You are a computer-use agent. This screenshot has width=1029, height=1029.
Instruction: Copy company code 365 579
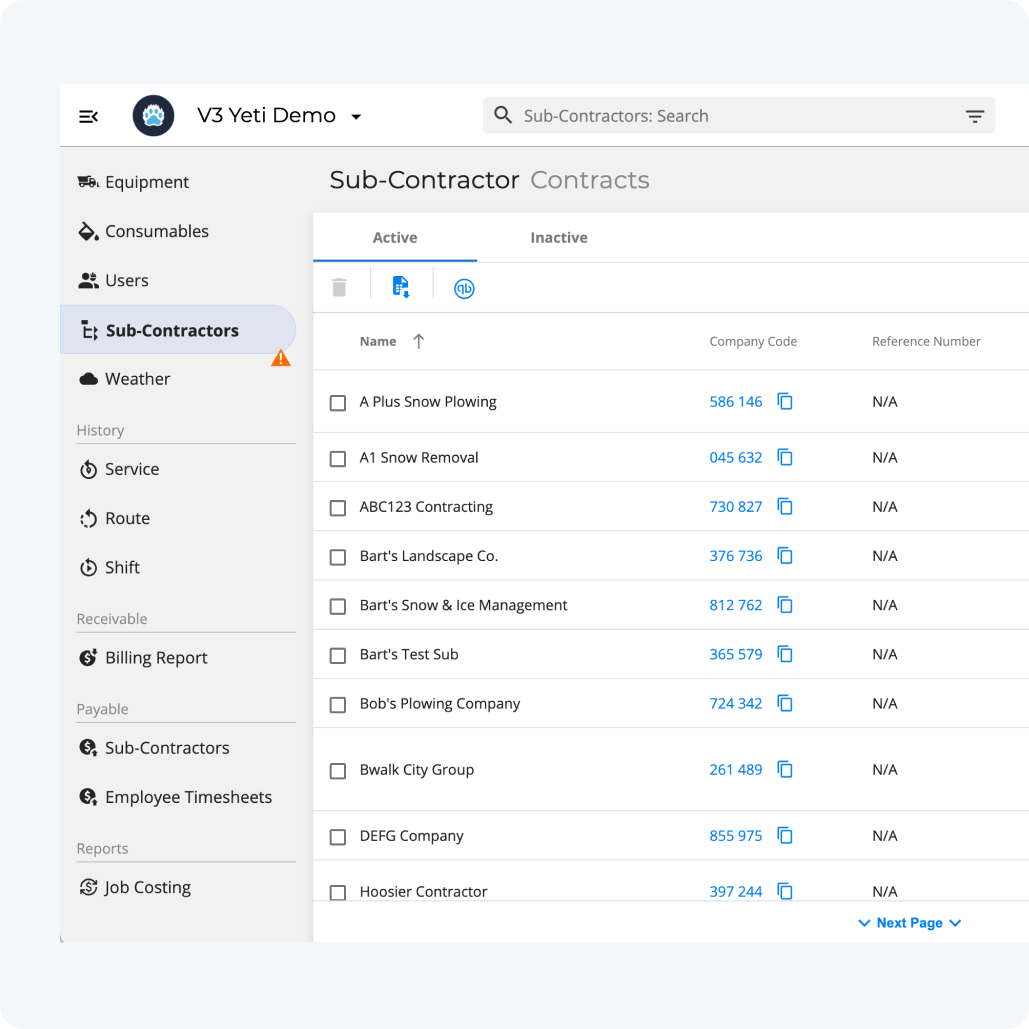pyautogui.click(x=785, y=654)
